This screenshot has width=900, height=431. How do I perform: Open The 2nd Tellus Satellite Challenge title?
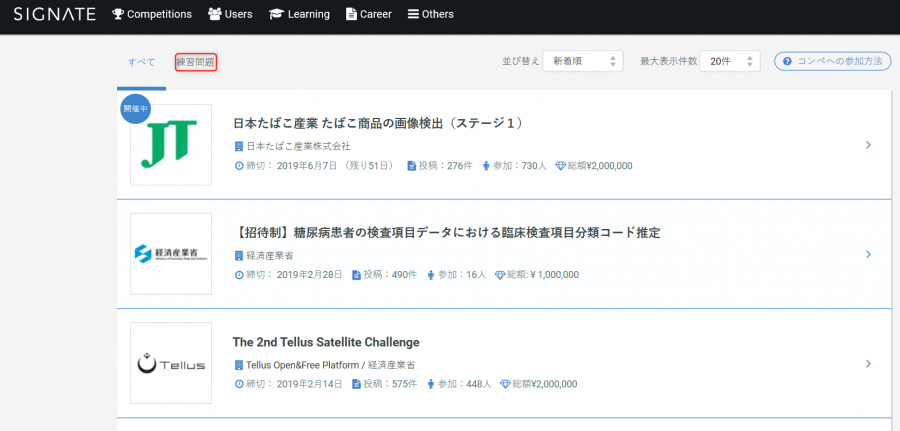(x=326, y=342)
